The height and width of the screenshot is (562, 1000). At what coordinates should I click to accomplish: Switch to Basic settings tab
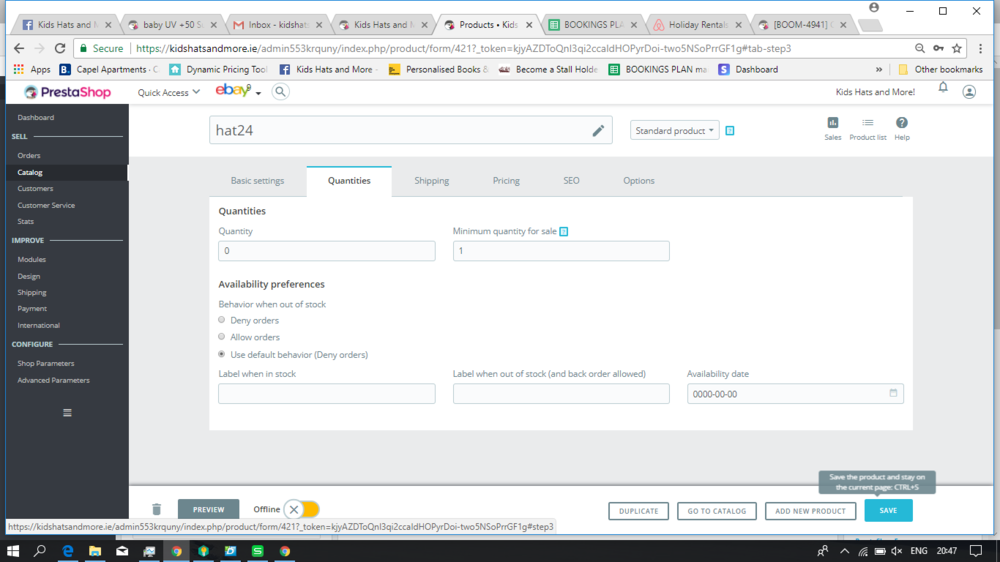[257, 181]
